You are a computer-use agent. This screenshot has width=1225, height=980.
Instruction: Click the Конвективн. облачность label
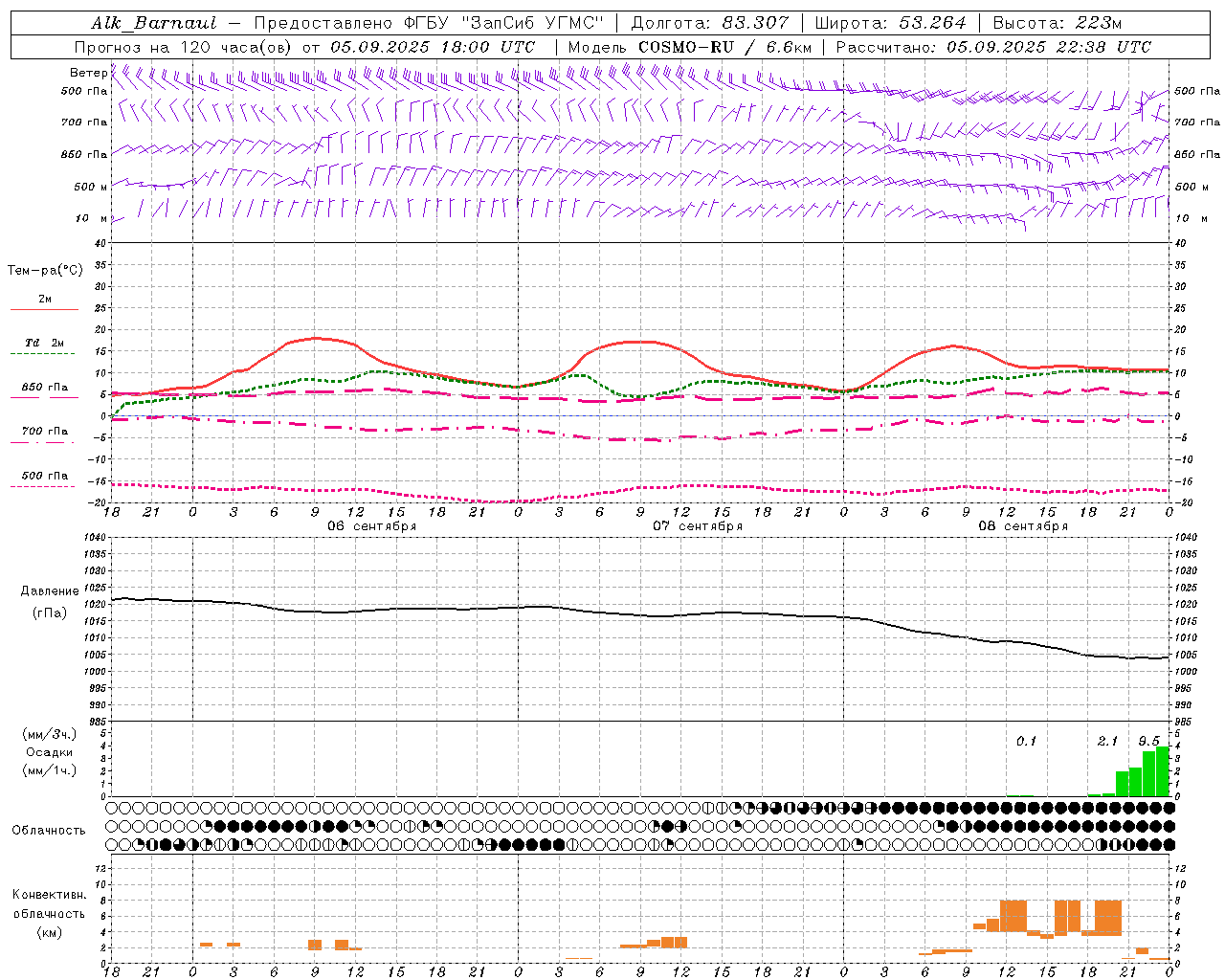pyautogui.click(x=49, y=903)
